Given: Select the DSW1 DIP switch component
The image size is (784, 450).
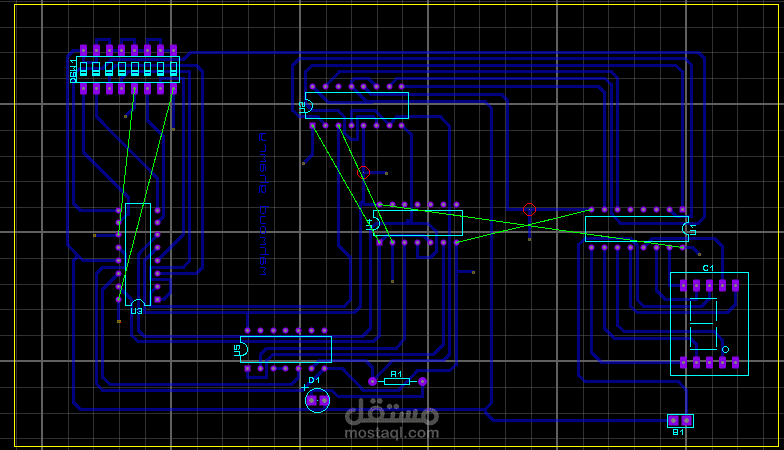Looking at the screenshot, I should (128, 69).
